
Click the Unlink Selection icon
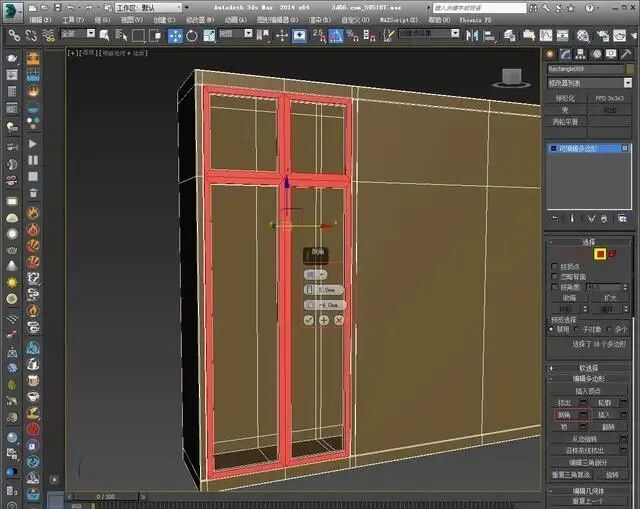pyautogui.click(x=31, y=36)
